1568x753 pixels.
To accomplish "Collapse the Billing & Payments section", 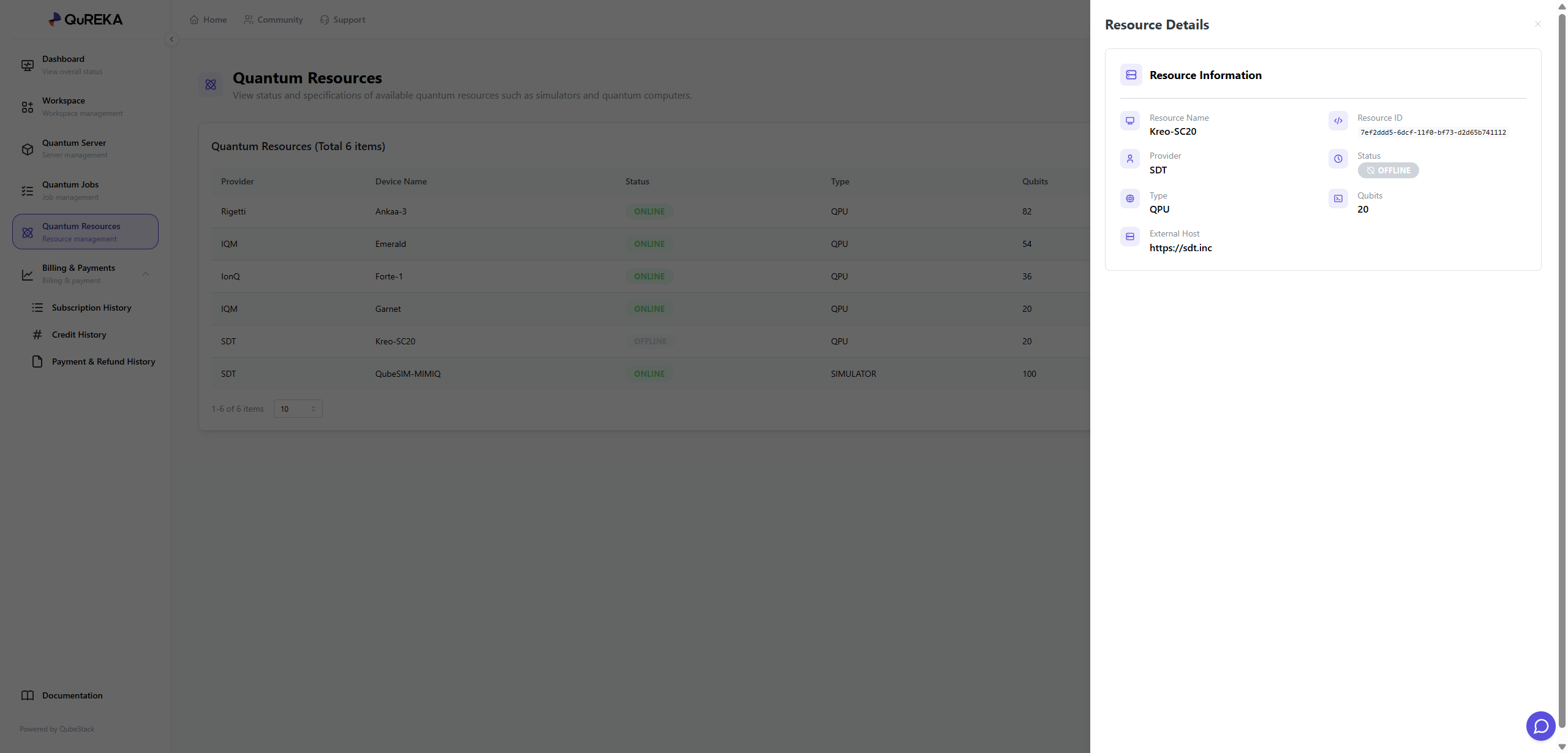I will pos(146,274).
